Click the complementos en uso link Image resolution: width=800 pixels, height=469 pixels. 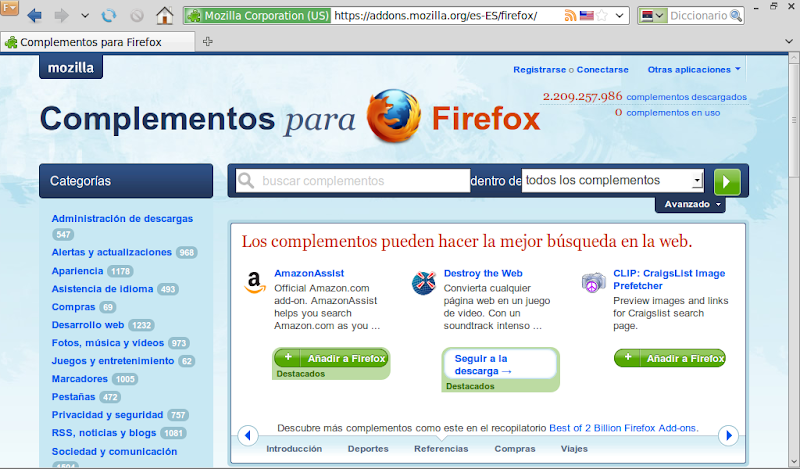[x=673, y=112]
